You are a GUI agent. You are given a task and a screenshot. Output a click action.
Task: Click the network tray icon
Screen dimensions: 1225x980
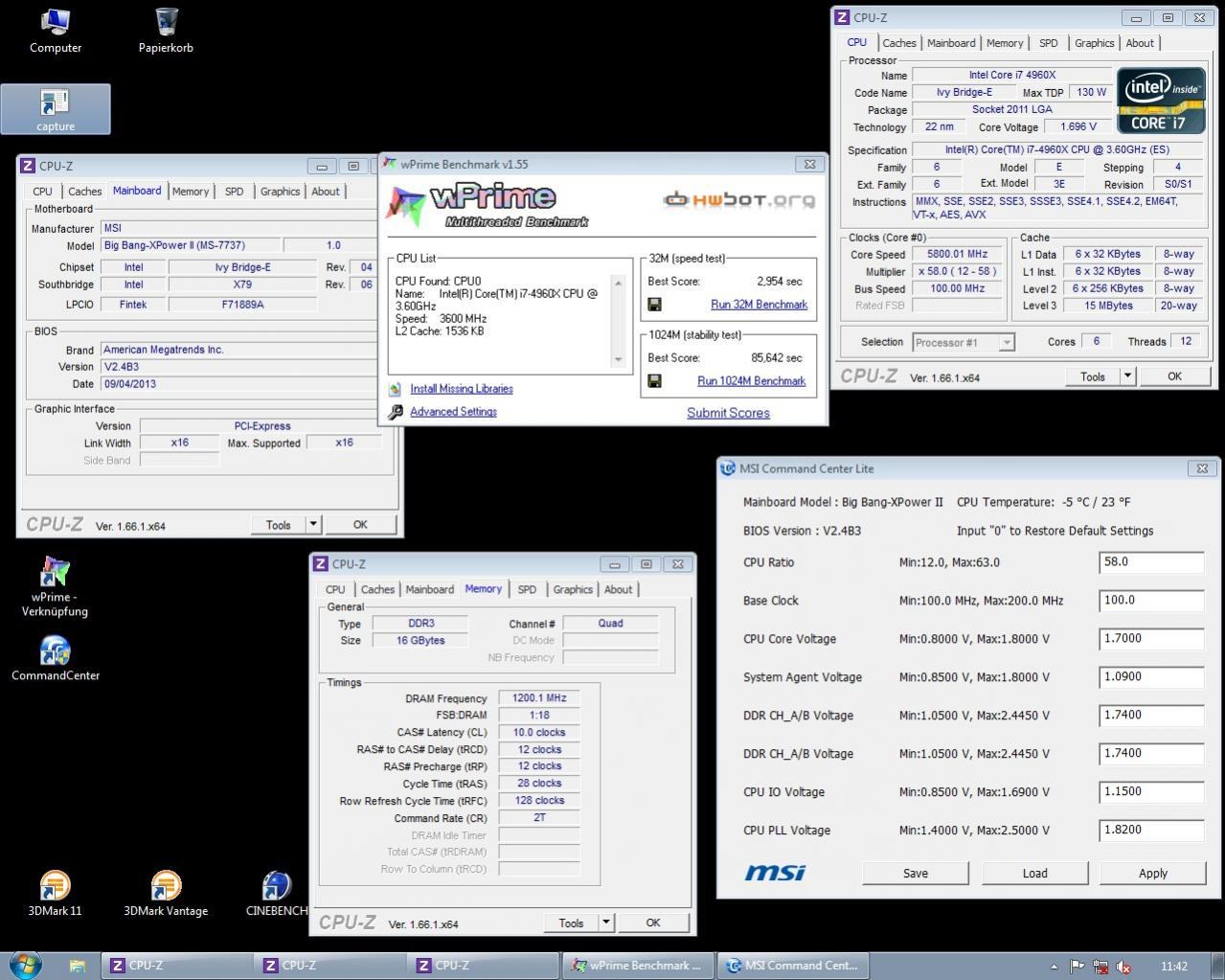[1100, 967]
